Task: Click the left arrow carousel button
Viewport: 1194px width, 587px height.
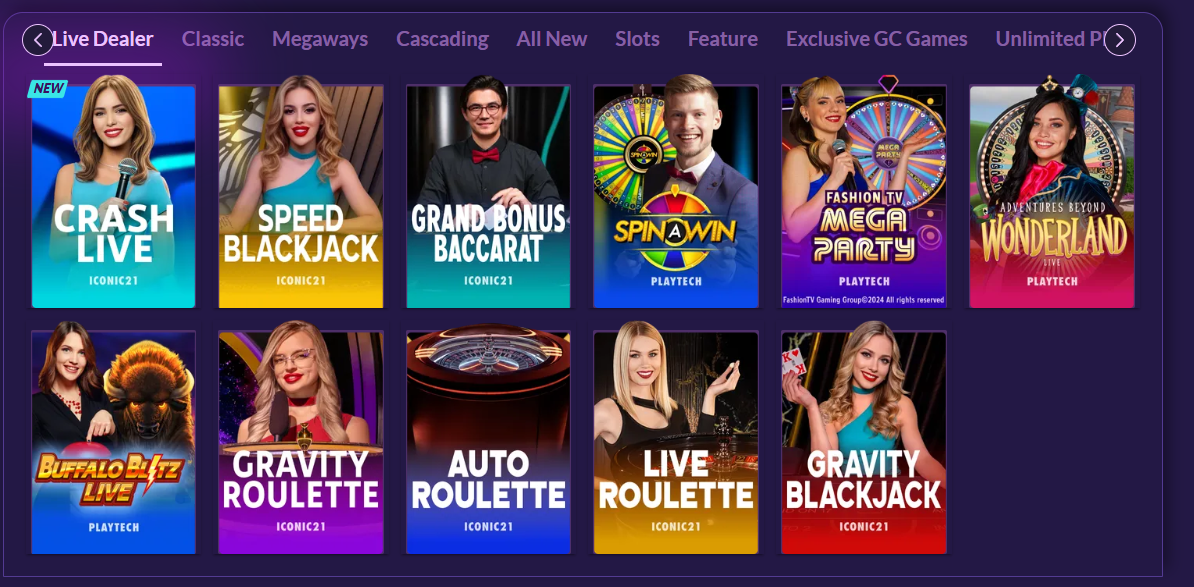Action: (38, 40)
